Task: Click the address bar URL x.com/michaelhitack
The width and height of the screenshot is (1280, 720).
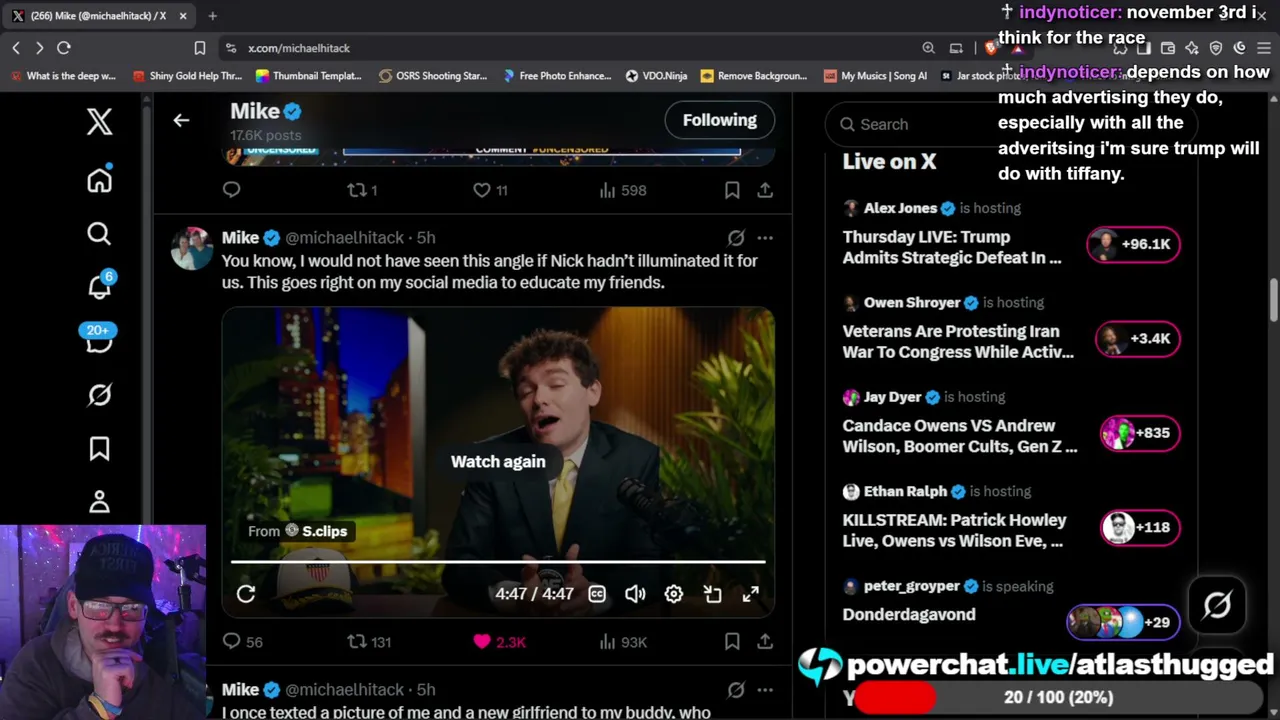Action: (x=299, y=48)
